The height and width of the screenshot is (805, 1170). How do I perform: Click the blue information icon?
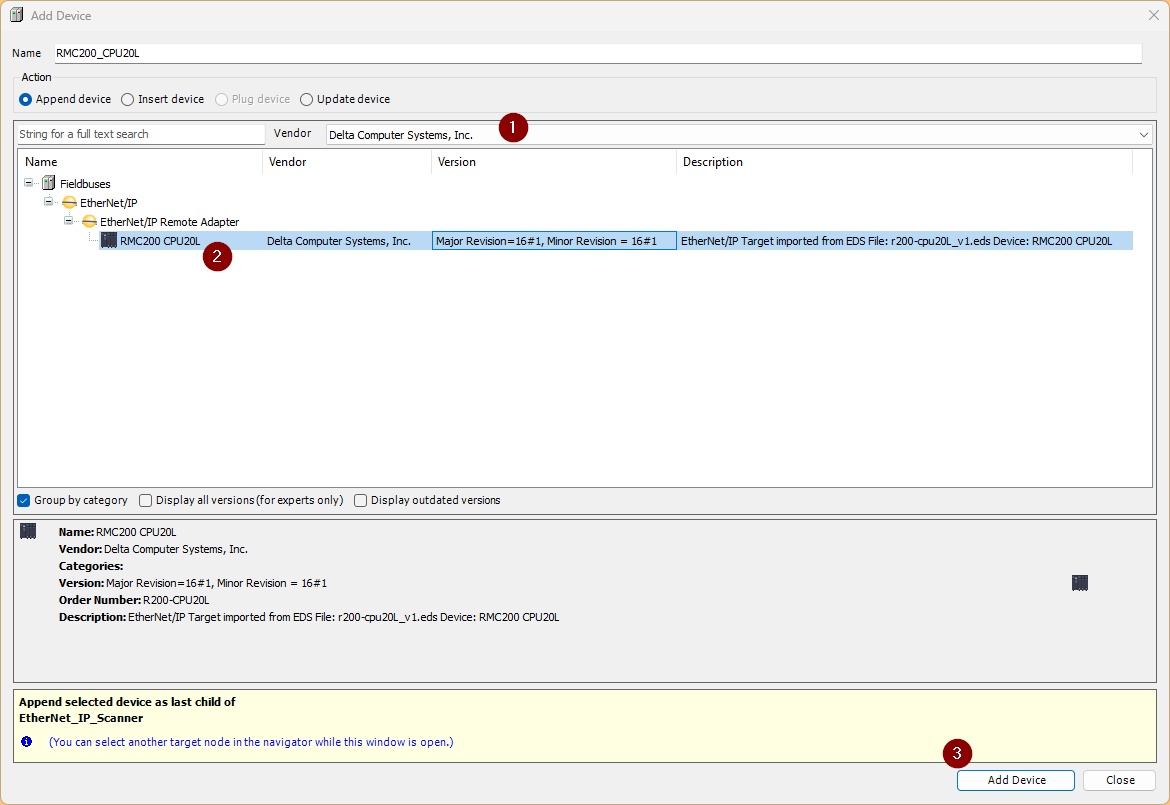[x=27, y=742]
